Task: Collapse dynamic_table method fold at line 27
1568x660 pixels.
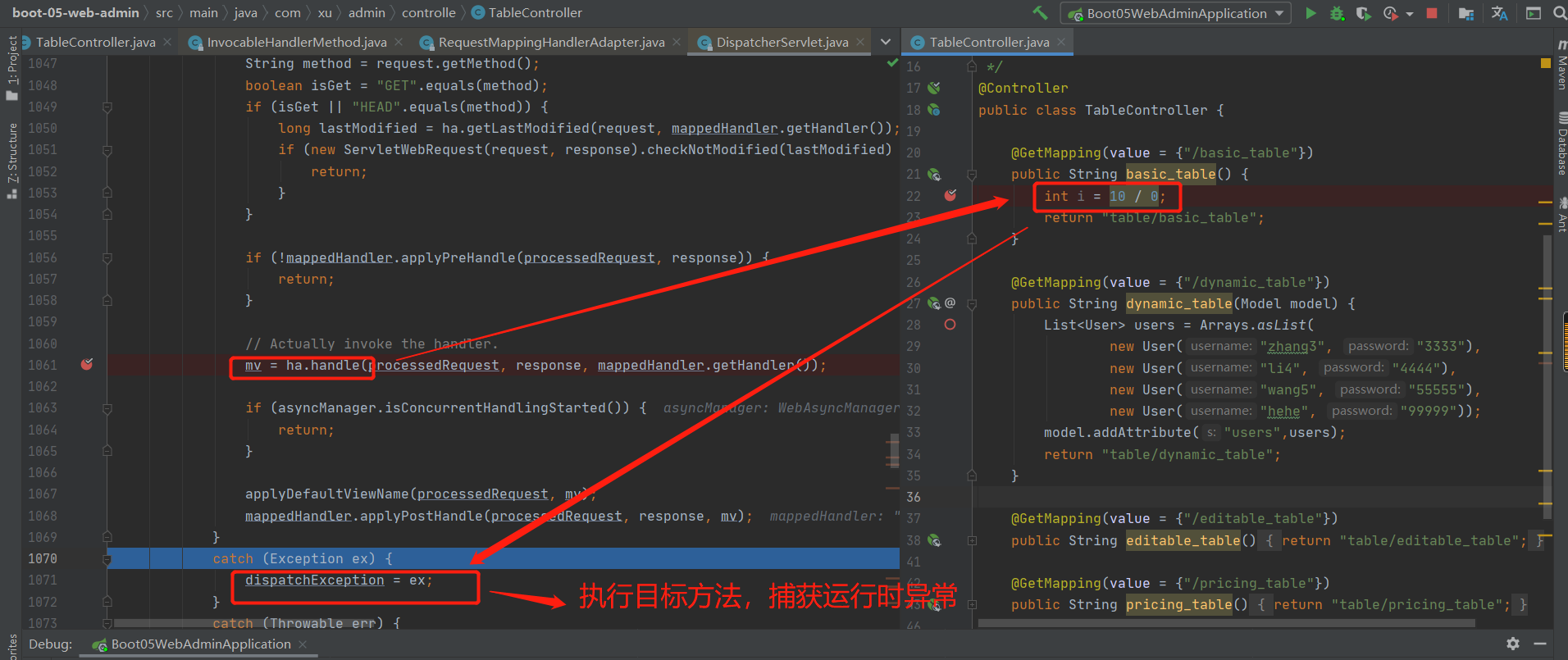Action: point(972,303)
